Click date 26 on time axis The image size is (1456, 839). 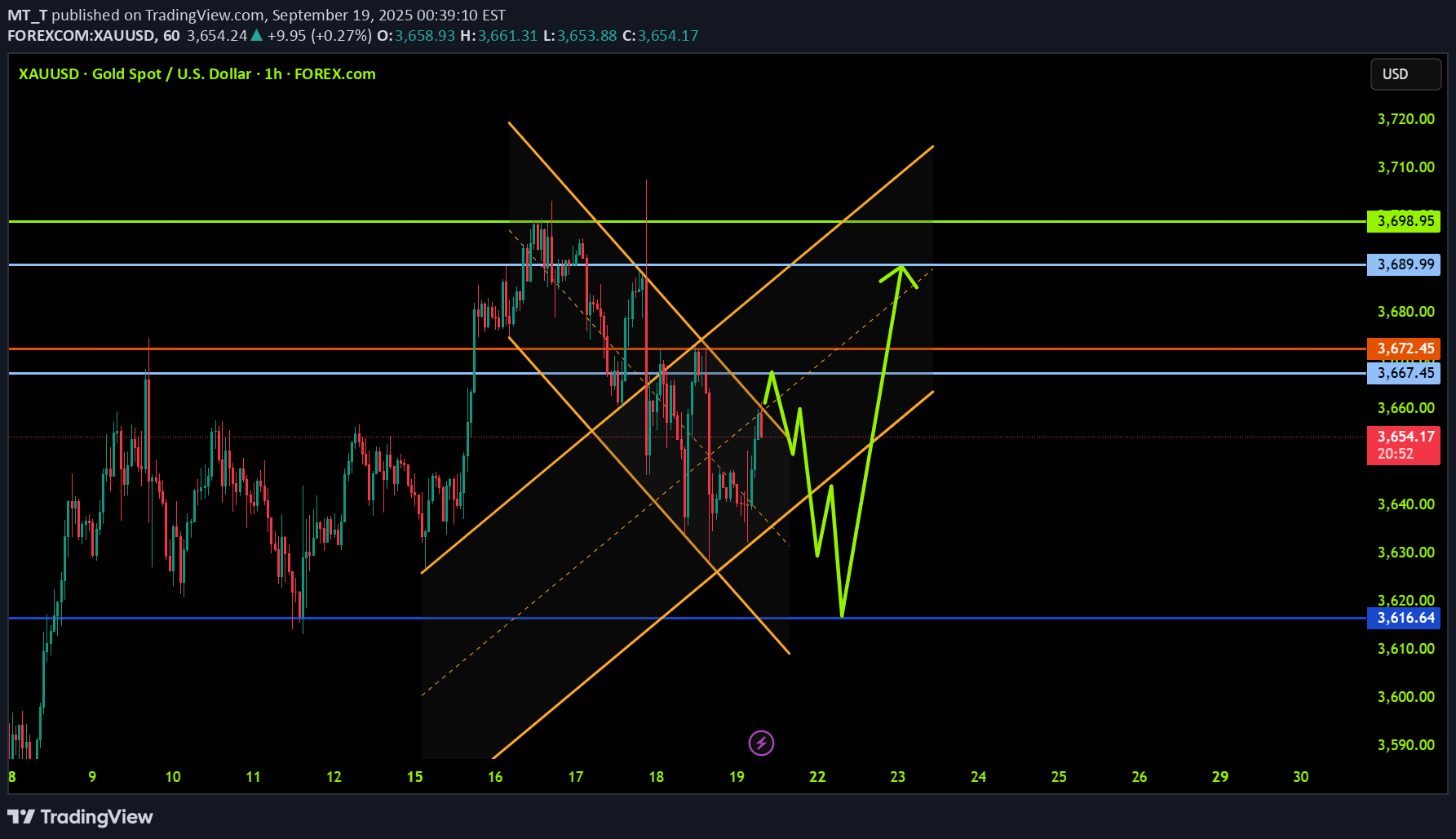[1140, 777]
